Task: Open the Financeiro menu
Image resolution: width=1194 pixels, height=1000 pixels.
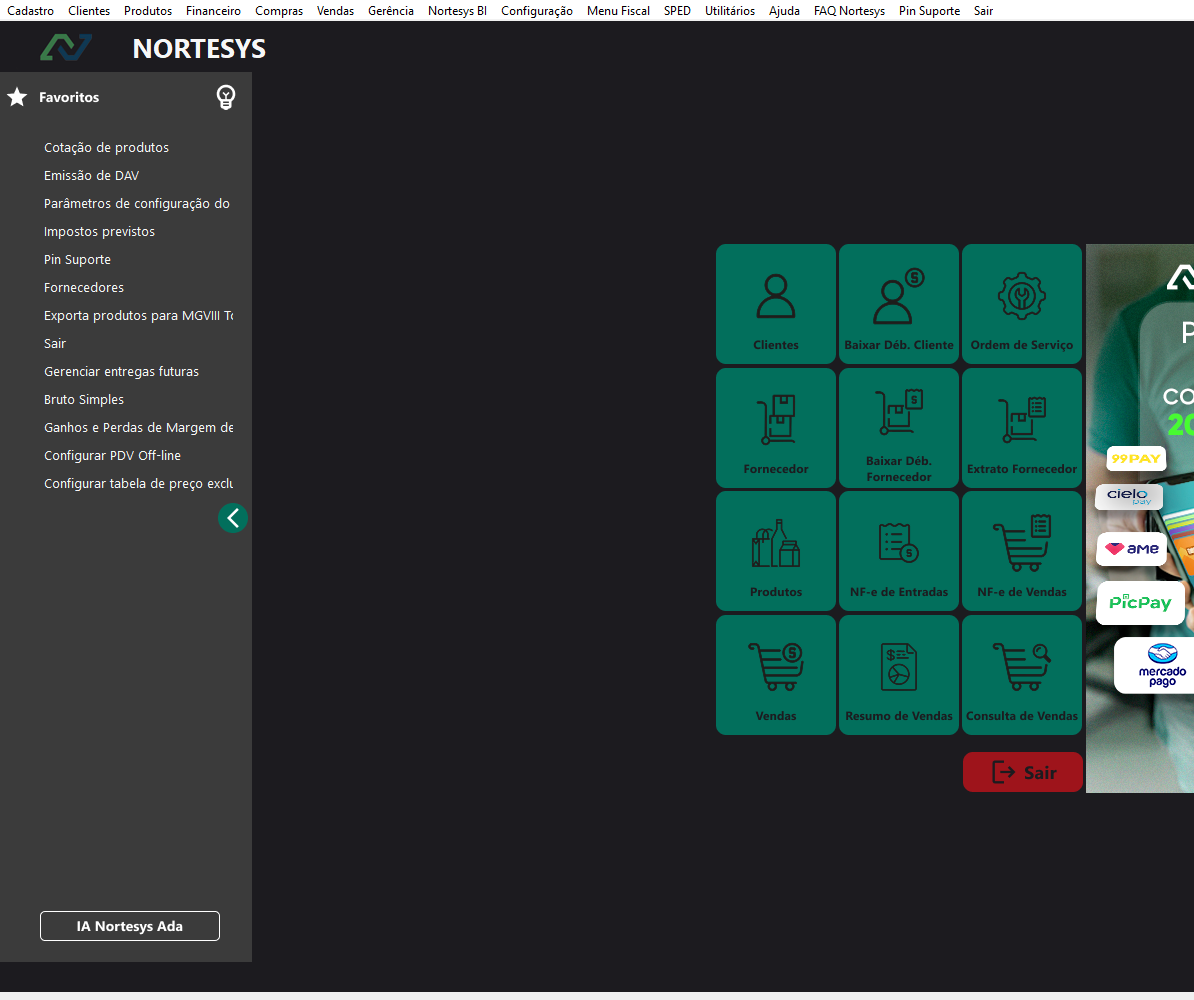Action: point(213,11)
